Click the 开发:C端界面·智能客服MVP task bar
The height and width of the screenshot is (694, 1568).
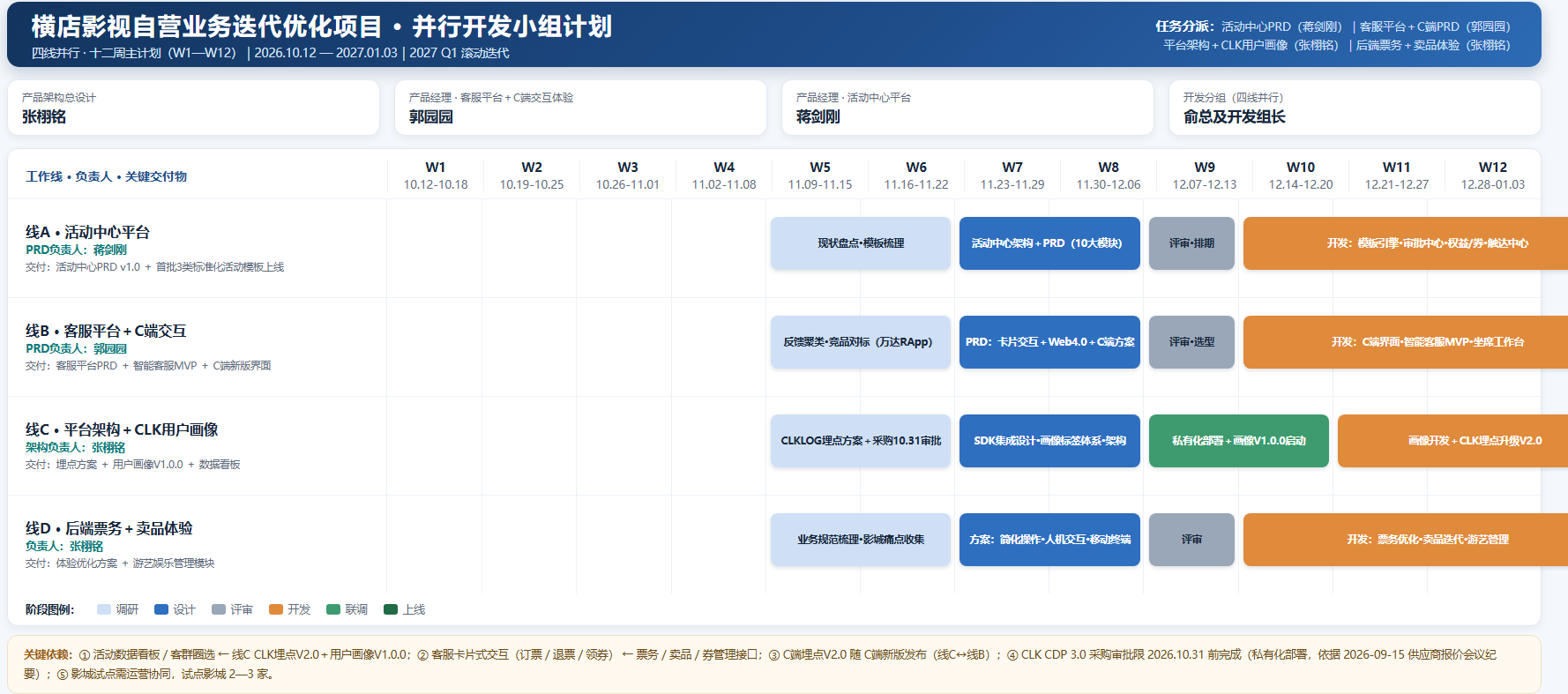coord(1406,342)
